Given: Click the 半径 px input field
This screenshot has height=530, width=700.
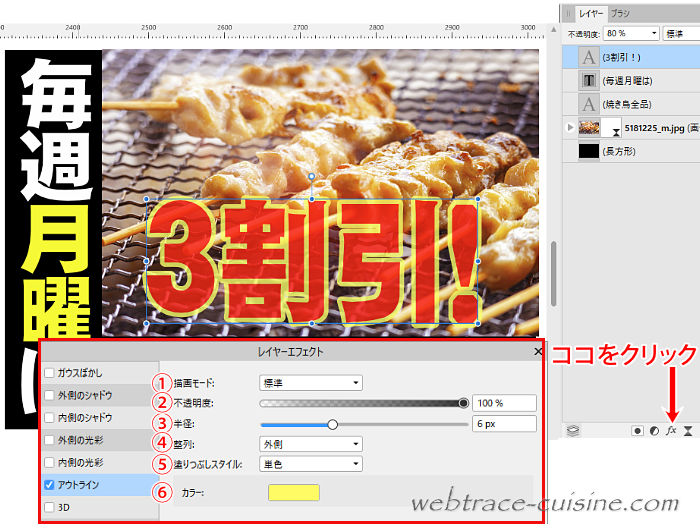Looking at the screenshot, I should click(x=504, y=423).
